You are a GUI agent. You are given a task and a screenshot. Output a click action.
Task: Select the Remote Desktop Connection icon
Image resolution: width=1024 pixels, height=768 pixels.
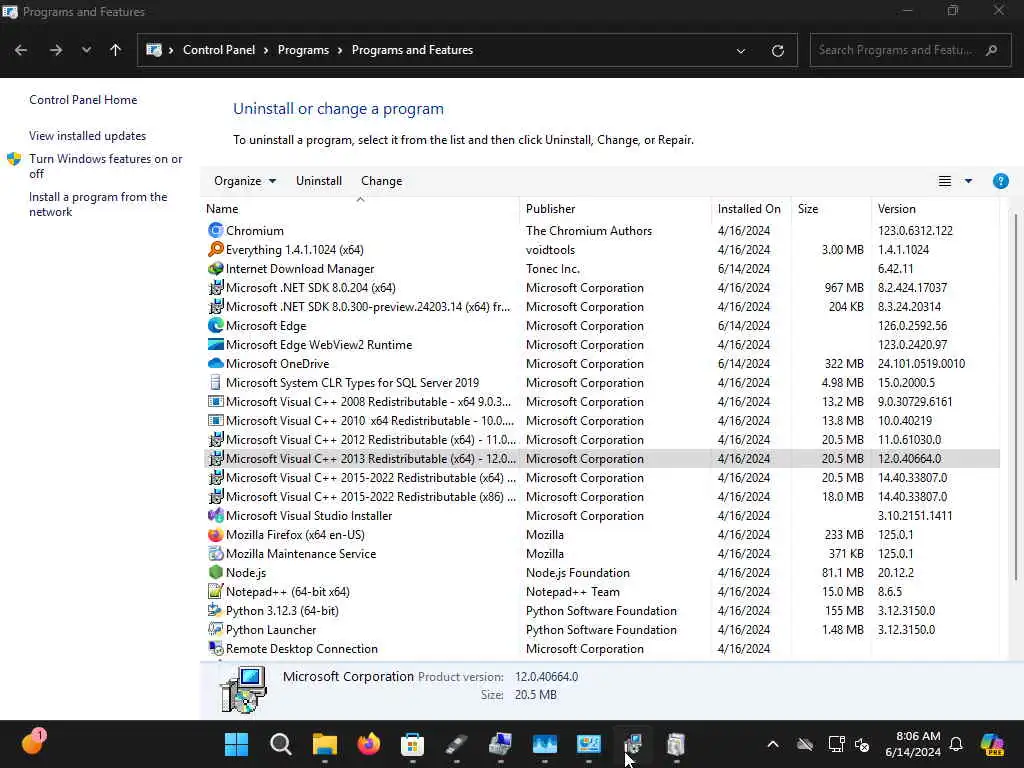pyautogui.click(x=216, y=648)
